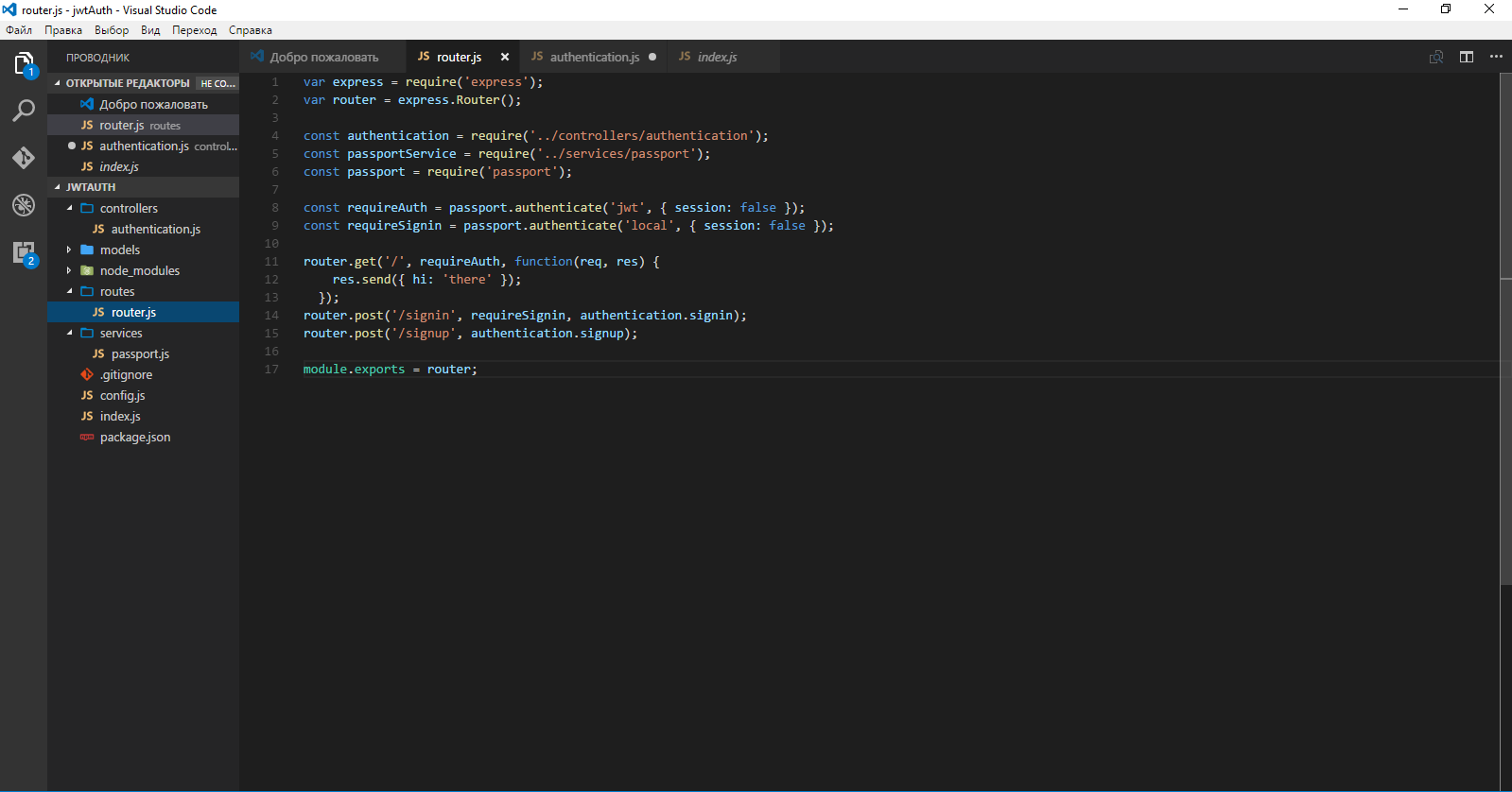Restore down the window
The image size is (1512, 792).
[1446, 9]
